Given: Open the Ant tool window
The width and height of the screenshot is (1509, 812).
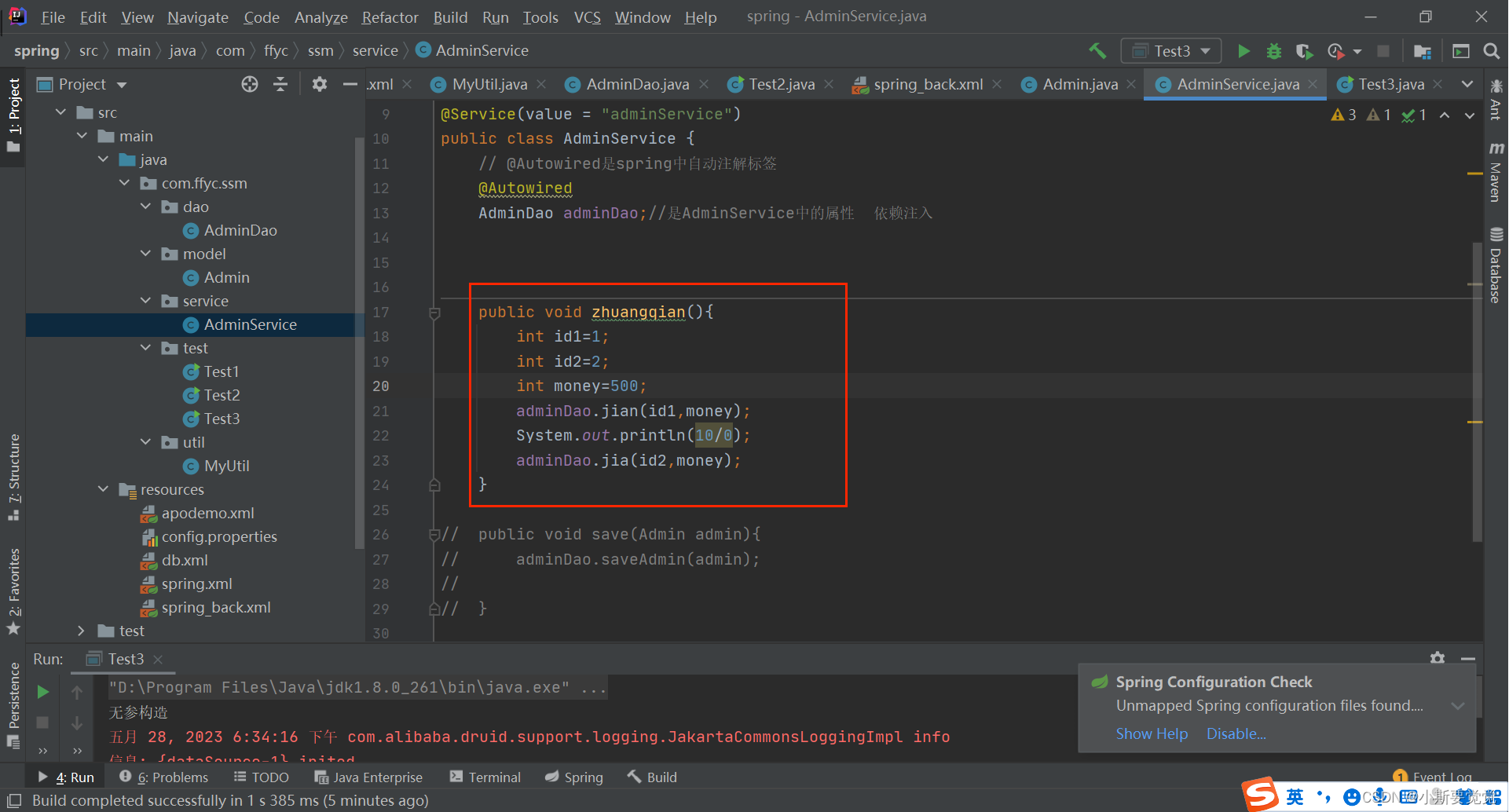Looking at the screenshot, I should [x=1496, y=100].
